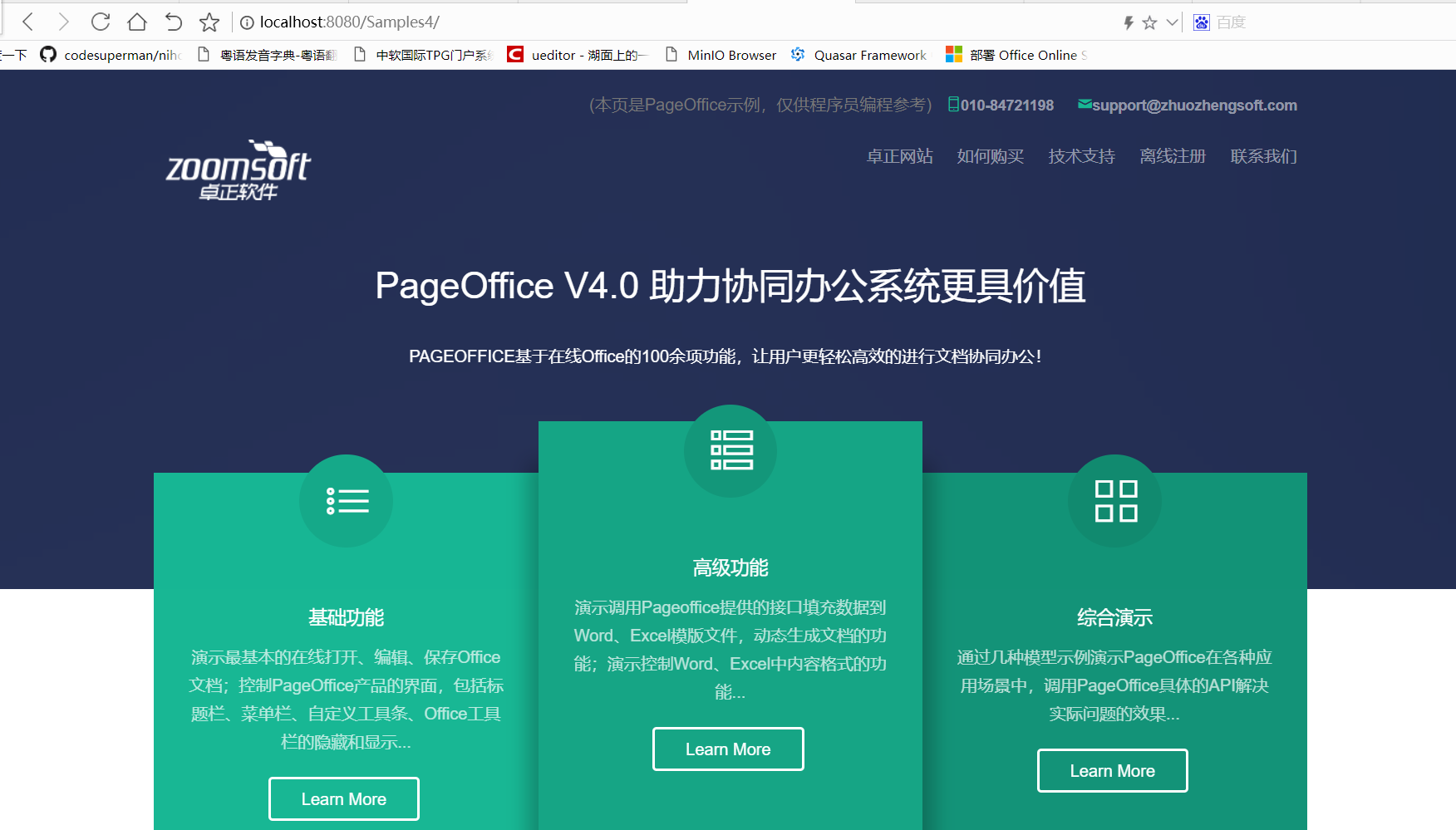Screen dimensions: 1456x830
Task: Open 粤语发音字典 bookmark
Action: point(267,55)
